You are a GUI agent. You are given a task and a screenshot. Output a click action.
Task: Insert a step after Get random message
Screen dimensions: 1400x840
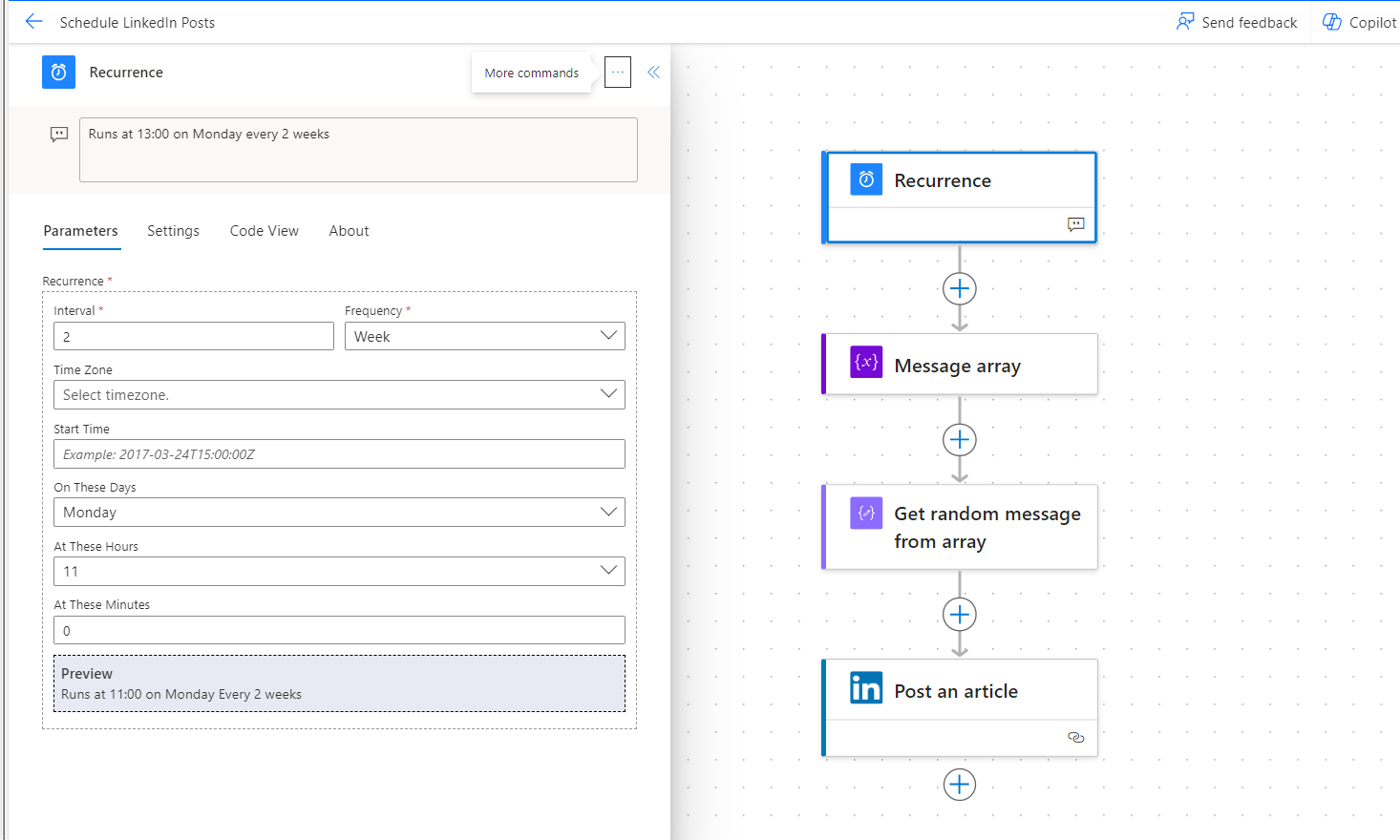coord(960,615)
